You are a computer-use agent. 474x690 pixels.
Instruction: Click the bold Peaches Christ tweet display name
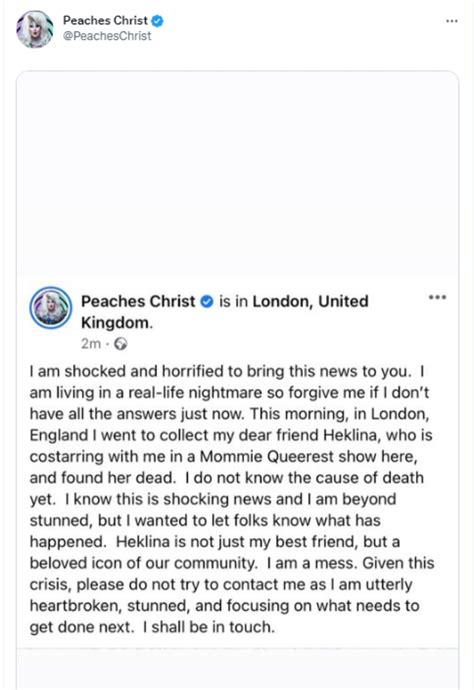(x=105, y=20)
